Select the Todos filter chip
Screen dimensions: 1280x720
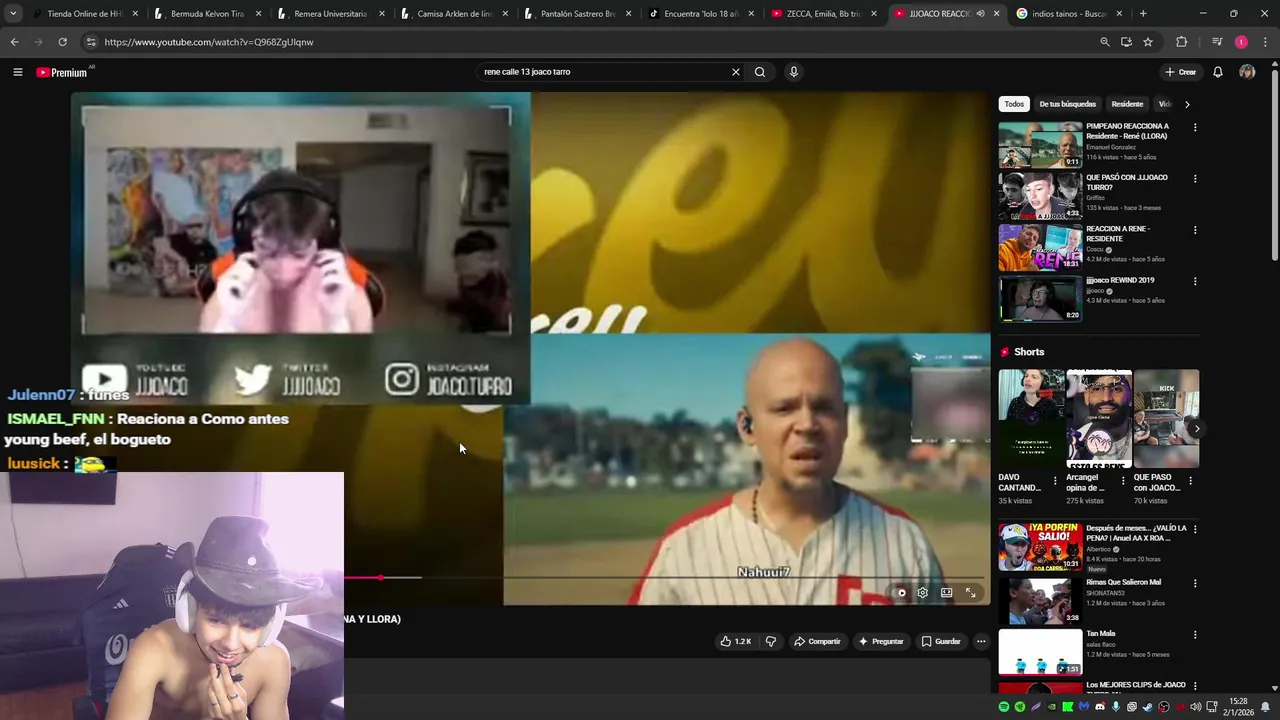click(1014, 104)
